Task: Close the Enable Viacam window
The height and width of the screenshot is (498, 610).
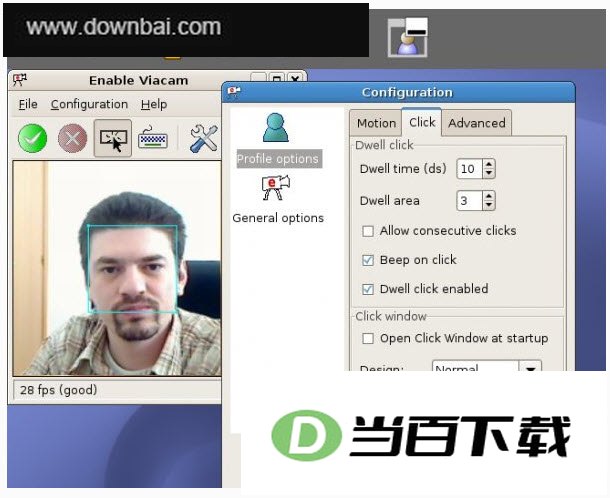Action: [295, 79]
